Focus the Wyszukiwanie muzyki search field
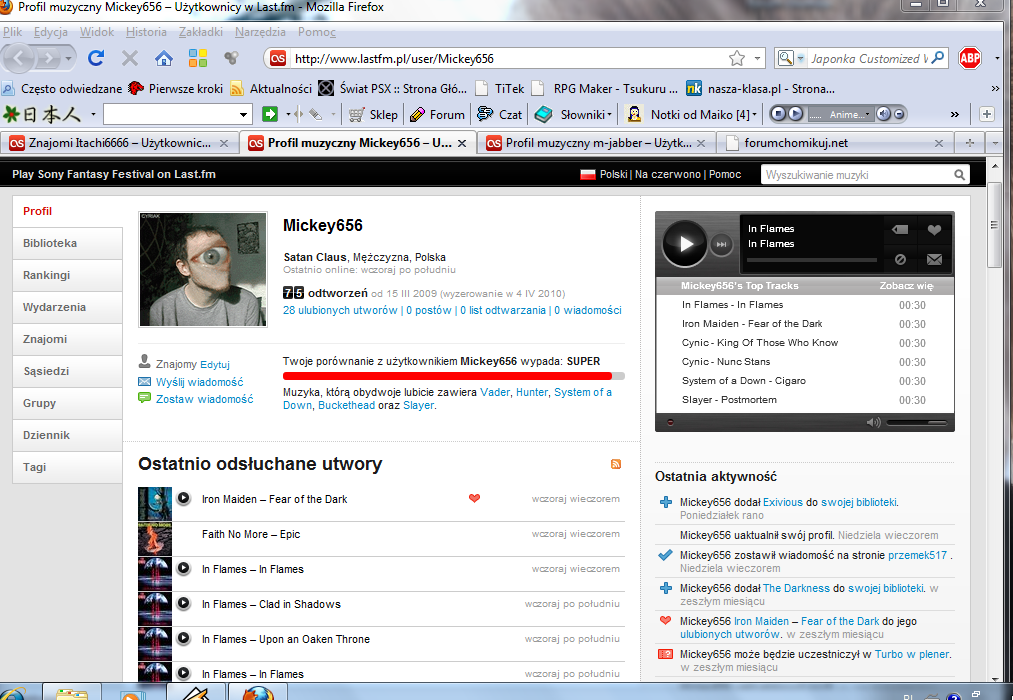The width and height of the screenshot is (1013, 700). (856, 175)
